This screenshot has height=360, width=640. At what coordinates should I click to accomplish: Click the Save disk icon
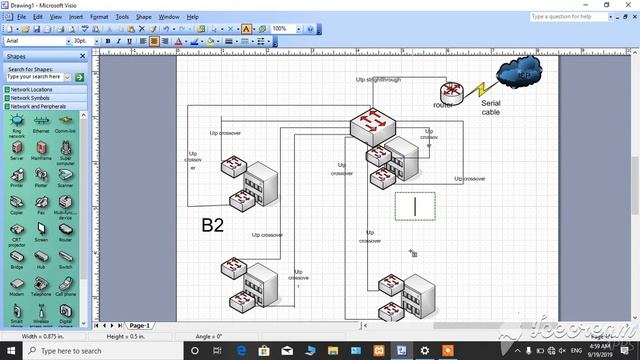tap(36, 29)
